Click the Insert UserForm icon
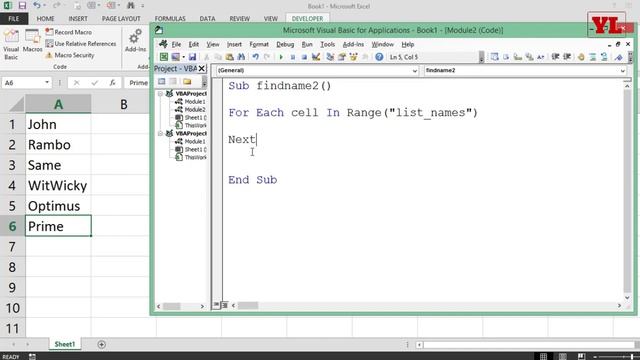 pyautogui.click(x=176, y=57)
